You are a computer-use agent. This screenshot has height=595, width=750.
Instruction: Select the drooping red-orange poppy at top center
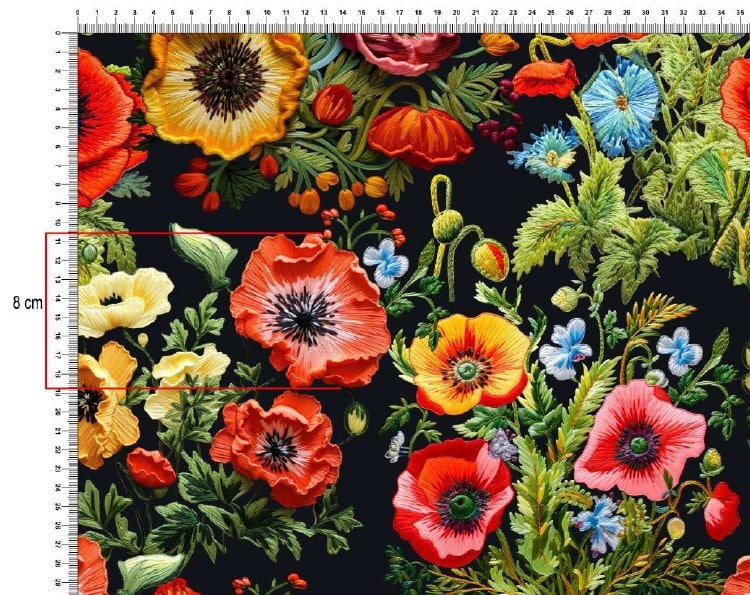(420, 135)
